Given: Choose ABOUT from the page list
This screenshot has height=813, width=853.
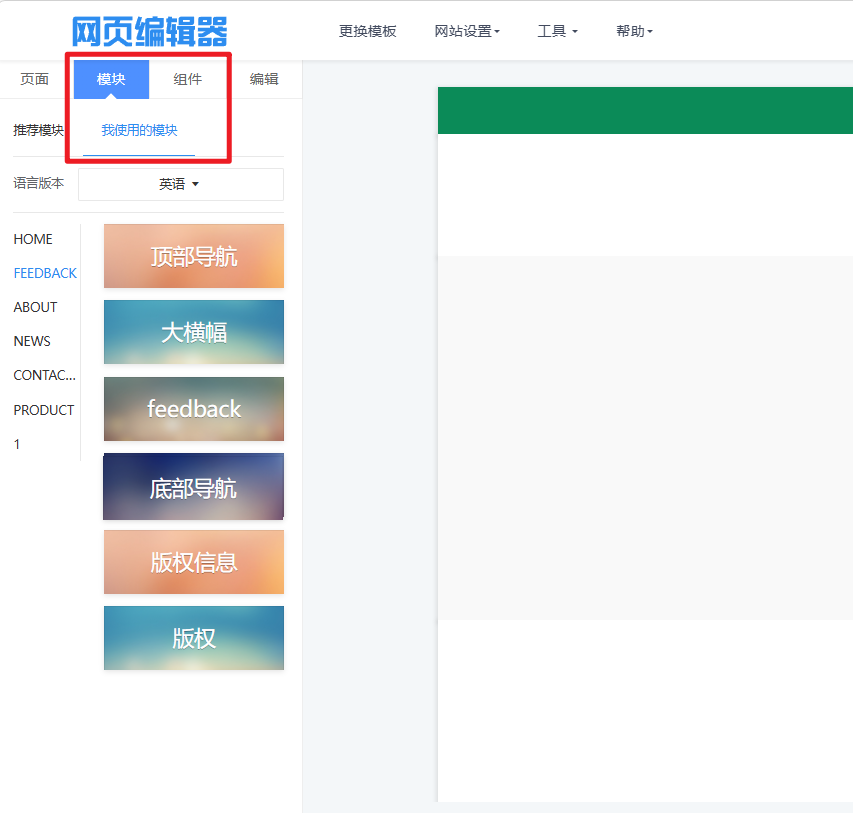Looking at the screenshot, I should tap(35, 307).
